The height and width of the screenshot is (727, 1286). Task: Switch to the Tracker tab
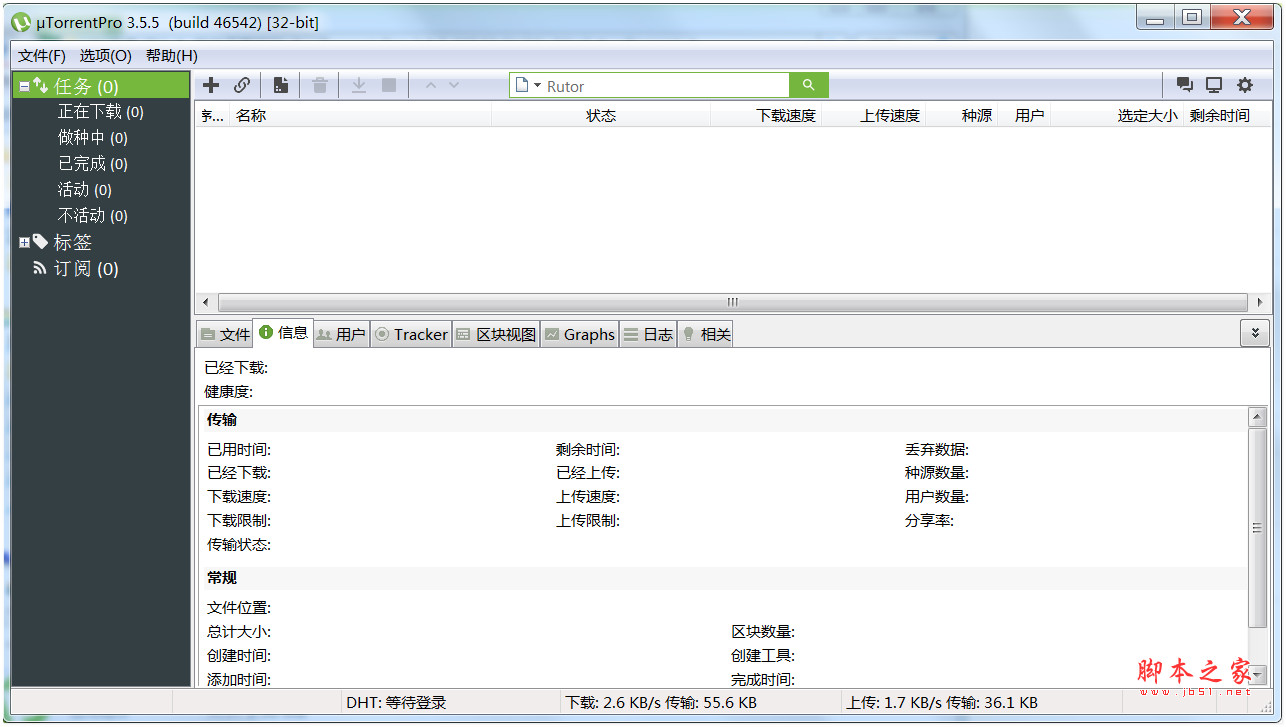[x=411, y=334]
